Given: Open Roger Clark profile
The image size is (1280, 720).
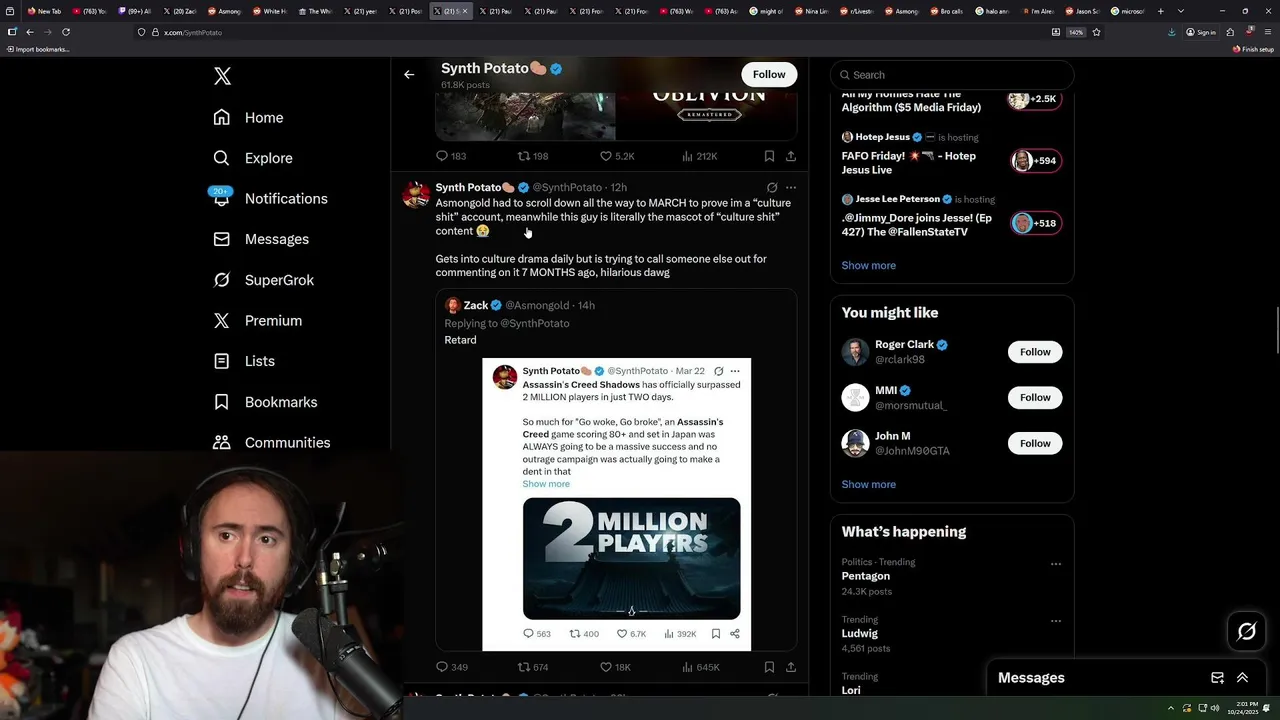Looking at the screenshot, I should [911, 345].
